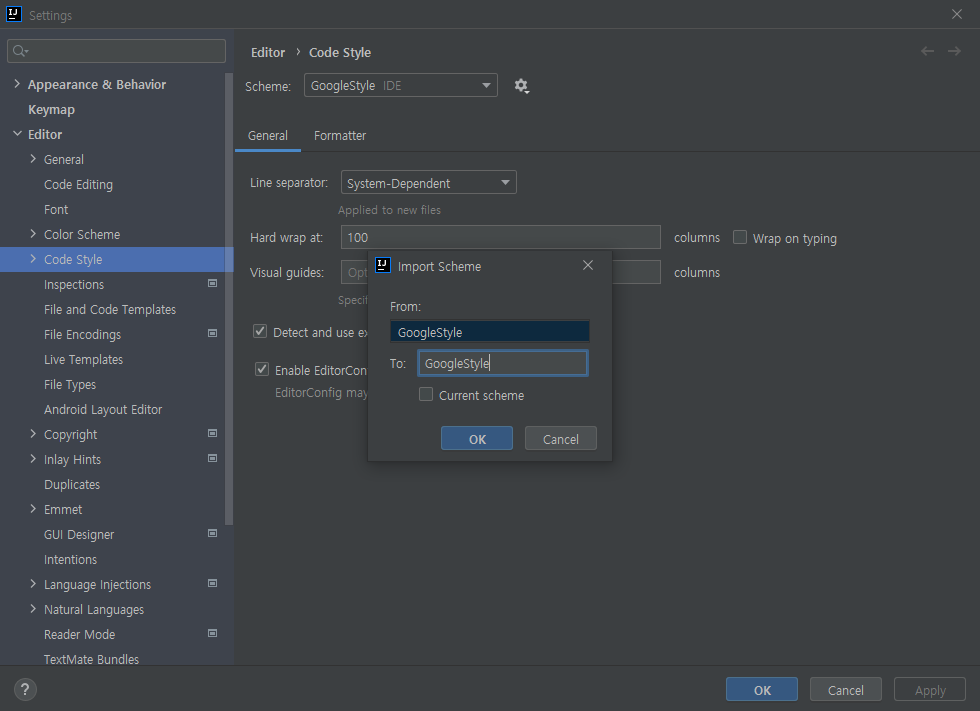The height and width of the screenshot is (711, 980).
Task: Click Editor in the breadcrumb
Action: coord(268,52)
